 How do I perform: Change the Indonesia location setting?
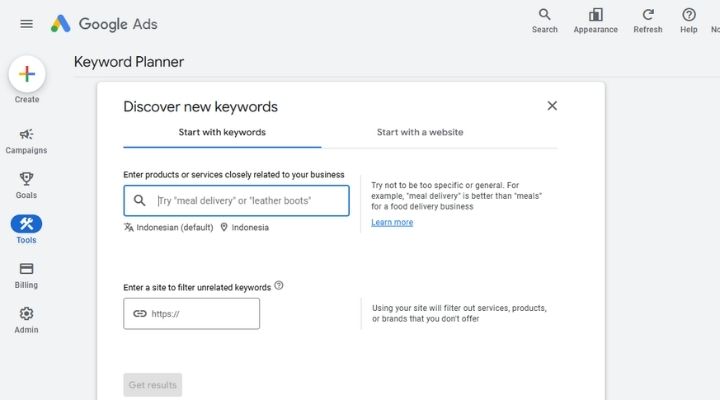tap(244, 227)
